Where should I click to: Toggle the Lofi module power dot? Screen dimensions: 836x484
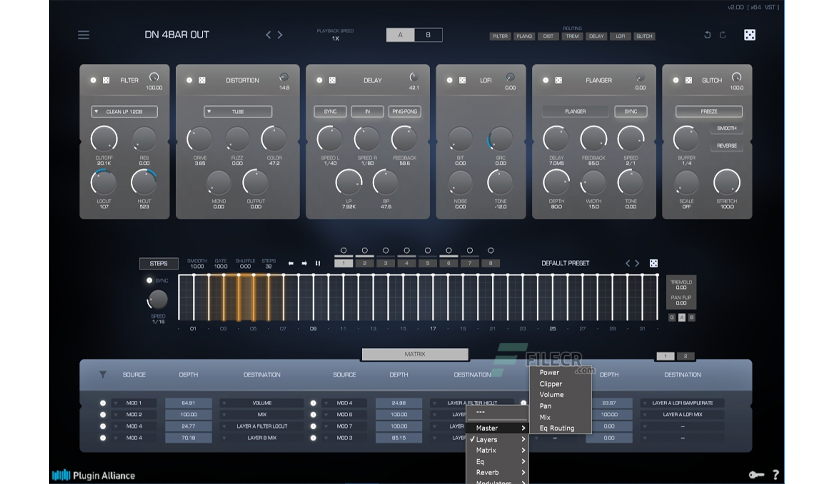(449, 80)
